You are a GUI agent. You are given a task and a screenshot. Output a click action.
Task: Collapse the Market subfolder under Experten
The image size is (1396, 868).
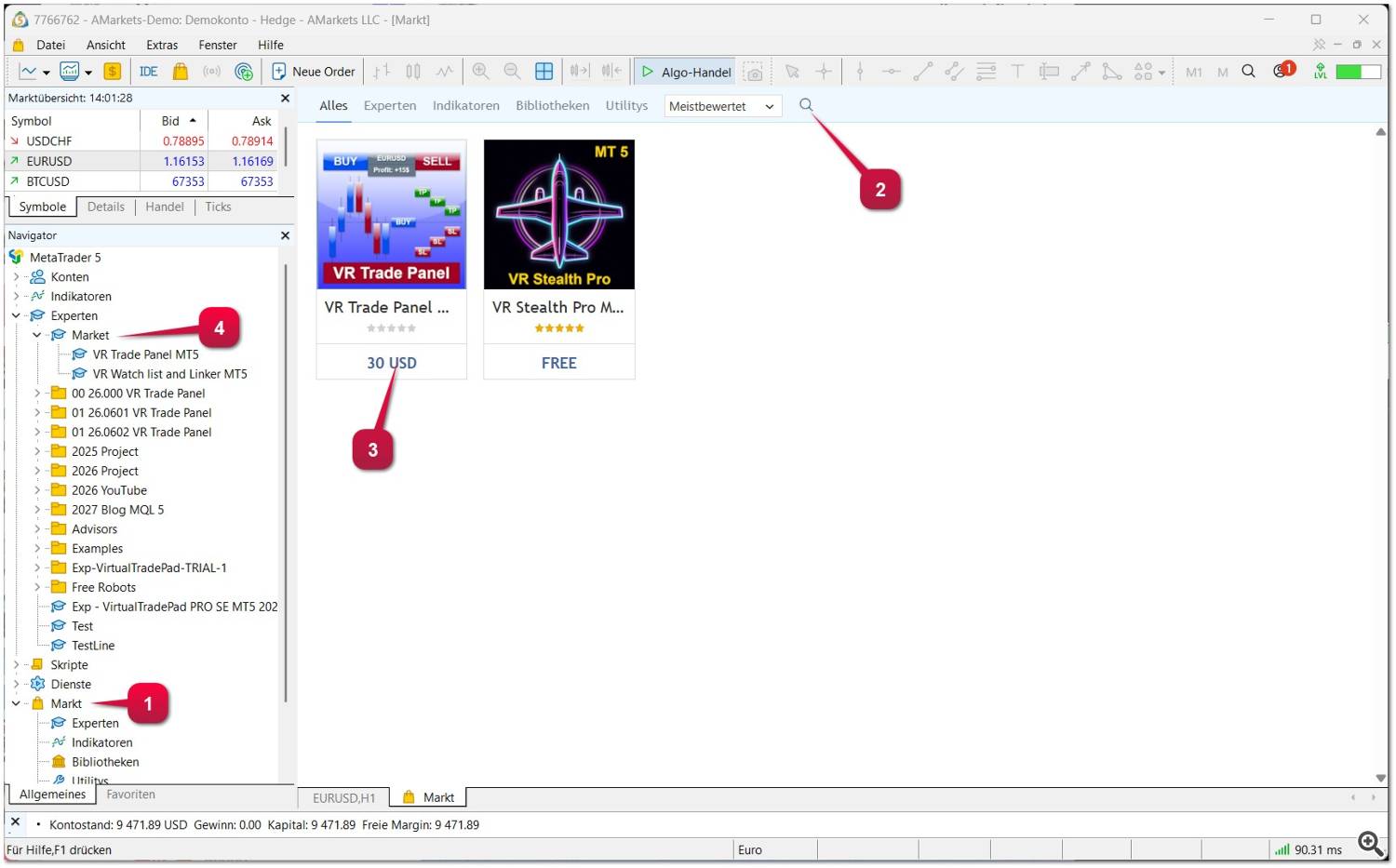[x=37, y=335]
